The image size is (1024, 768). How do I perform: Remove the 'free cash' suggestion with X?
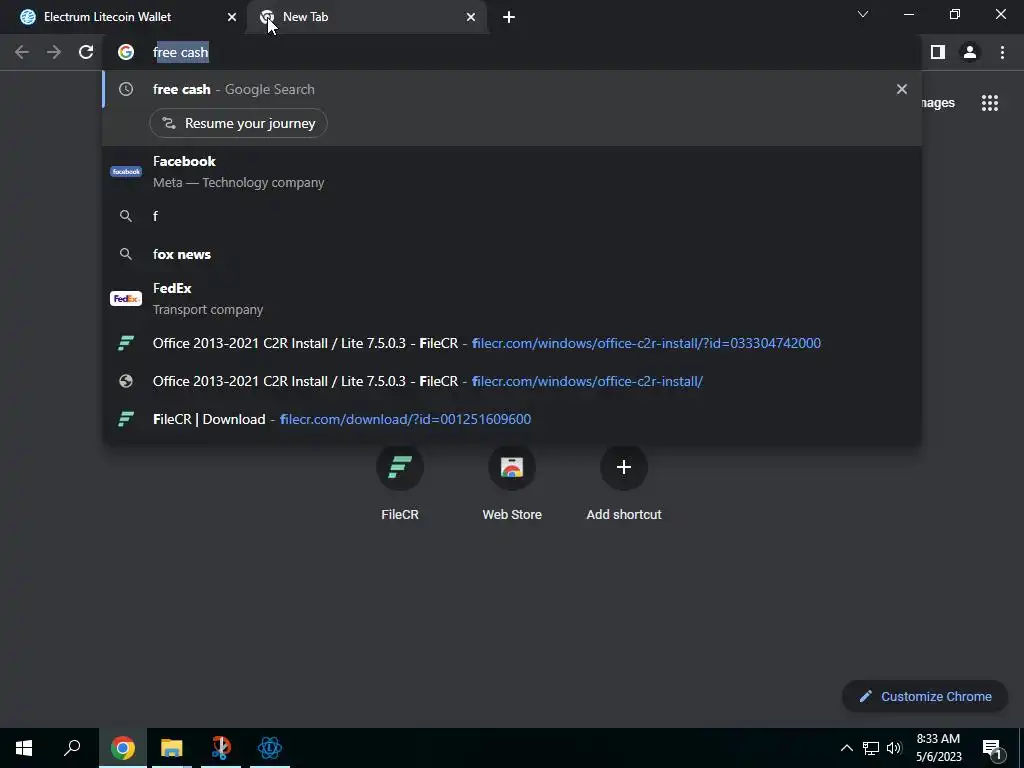pos(902,89)
